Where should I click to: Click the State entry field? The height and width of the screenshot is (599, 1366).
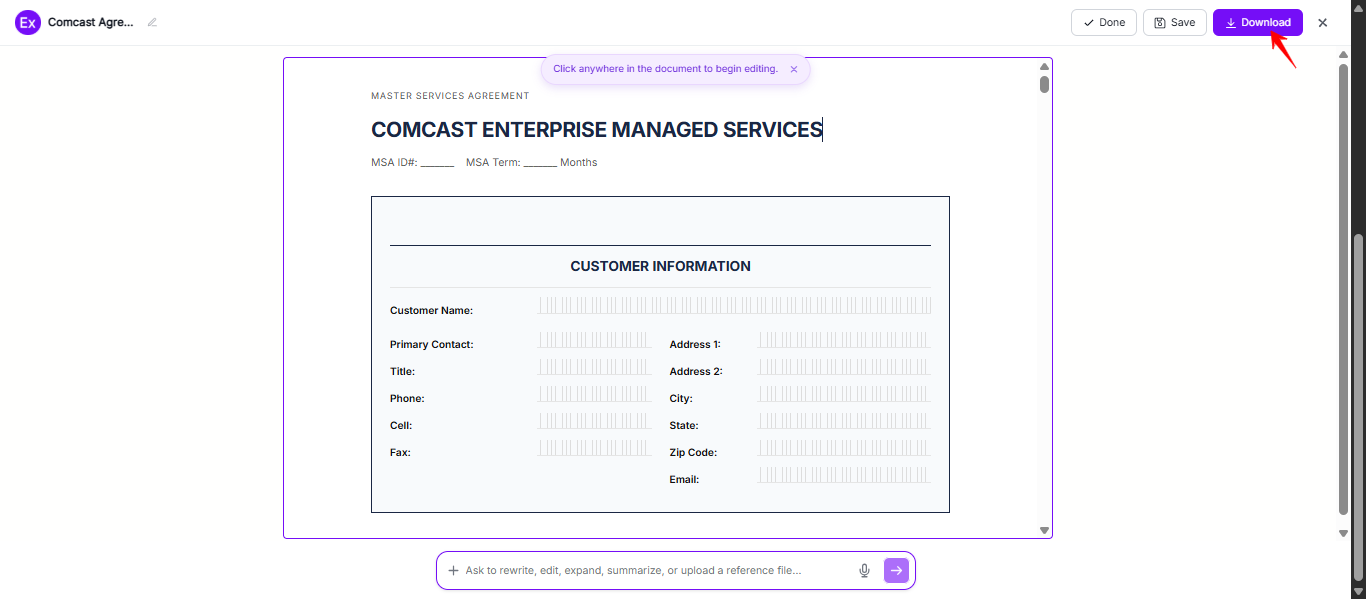coord(845,421)
